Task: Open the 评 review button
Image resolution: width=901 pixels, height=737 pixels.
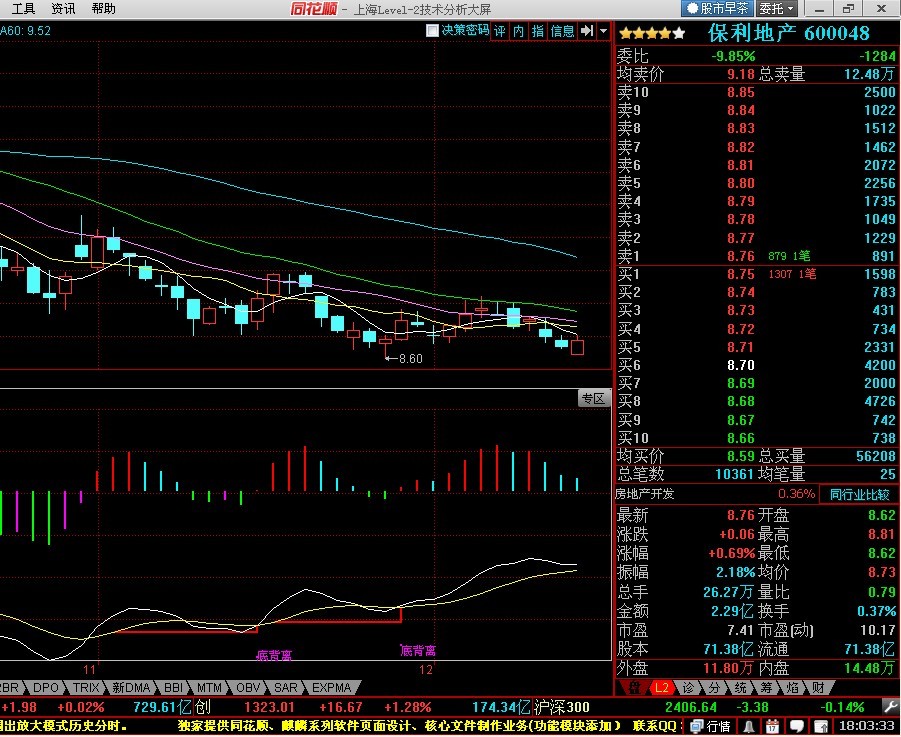Action: (500, 31)
